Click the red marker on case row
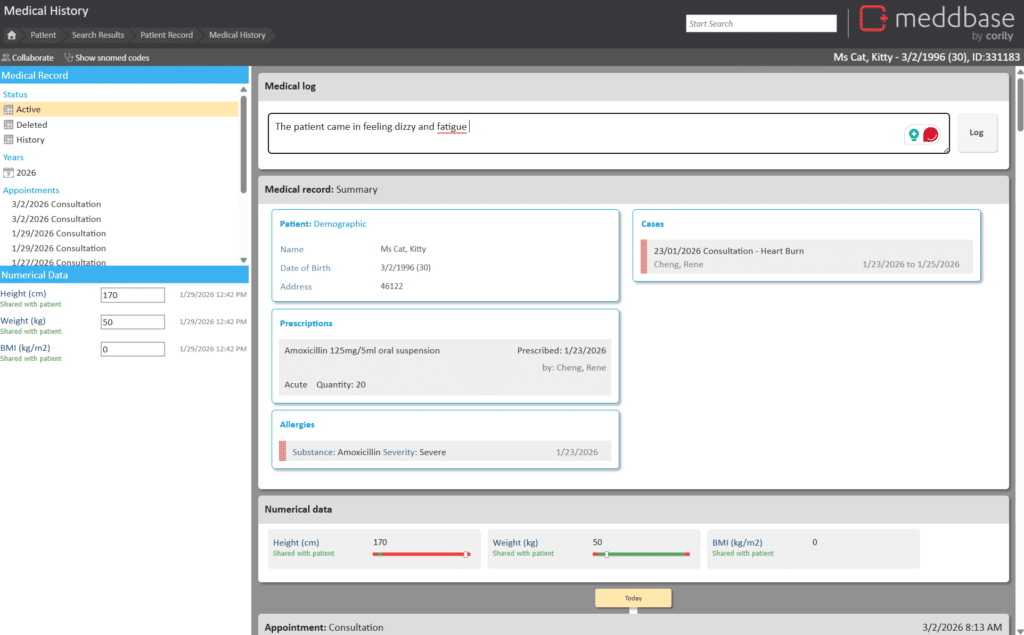 coord(644,257)
